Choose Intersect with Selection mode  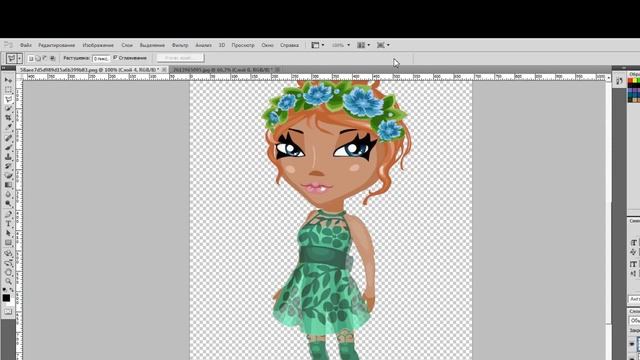52,58
